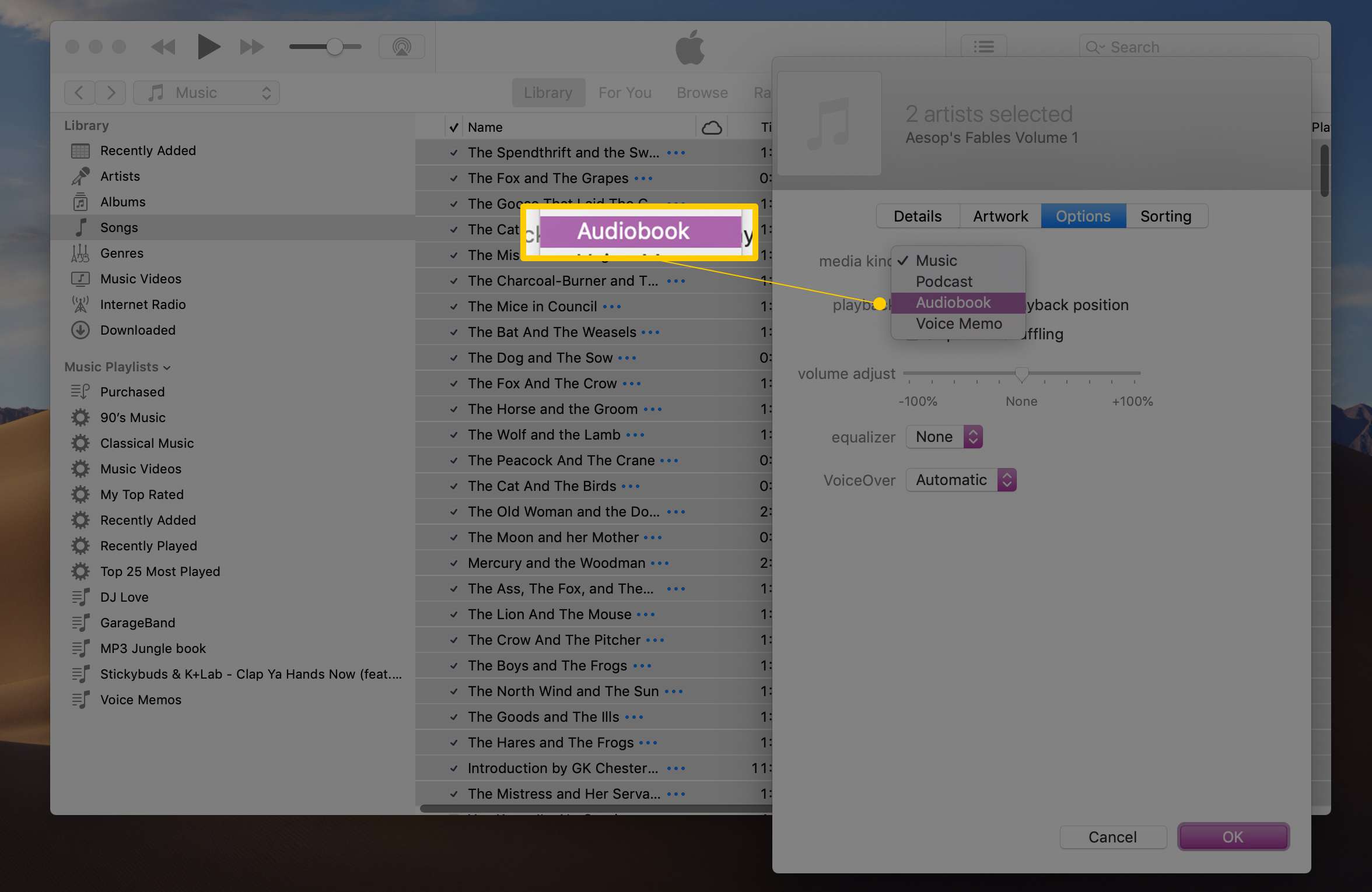Switch to the Artwork tab

(x=1000, y=215)
